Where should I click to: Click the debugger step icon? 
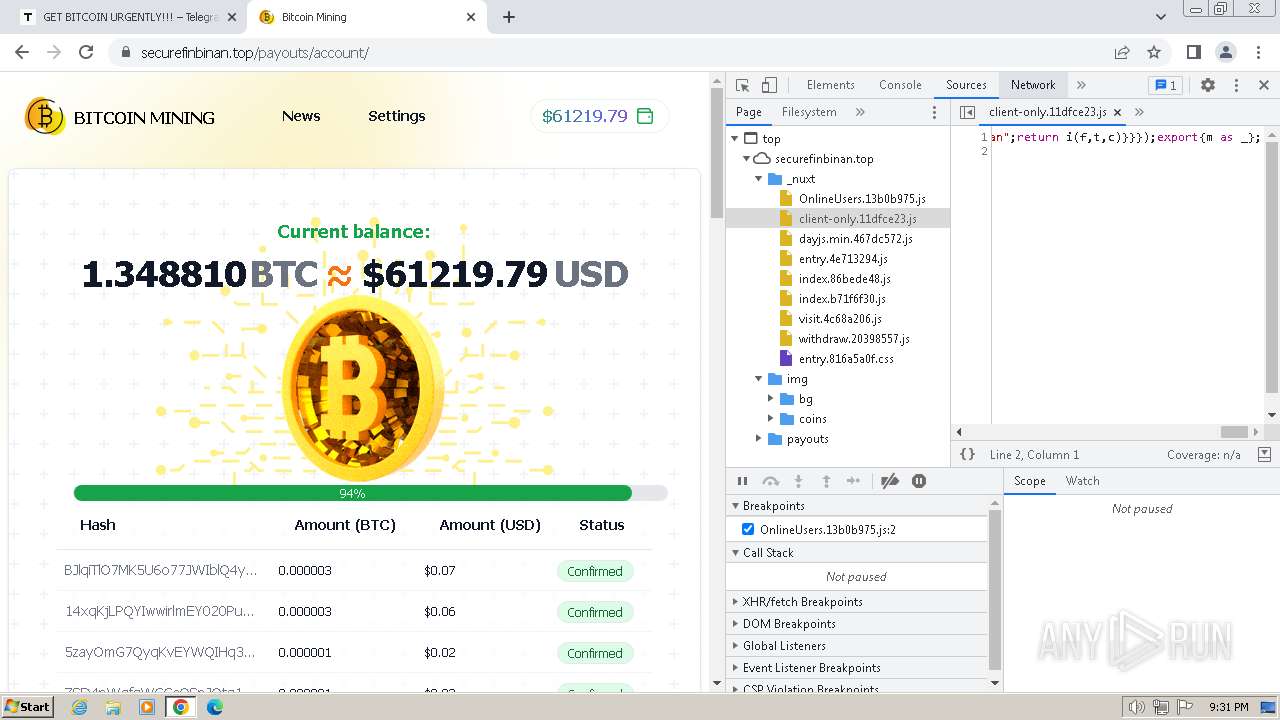pos(853,481)
